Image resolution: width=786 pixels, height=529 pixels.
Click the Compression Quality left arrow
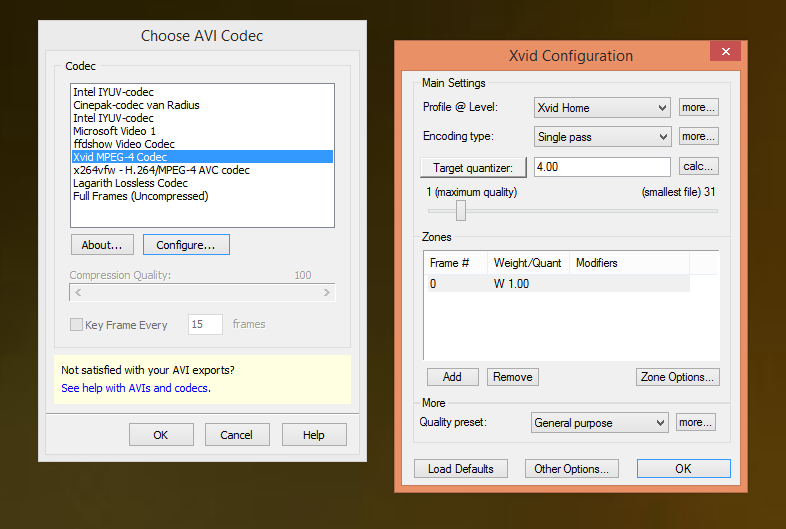click(x=78, y=292)
